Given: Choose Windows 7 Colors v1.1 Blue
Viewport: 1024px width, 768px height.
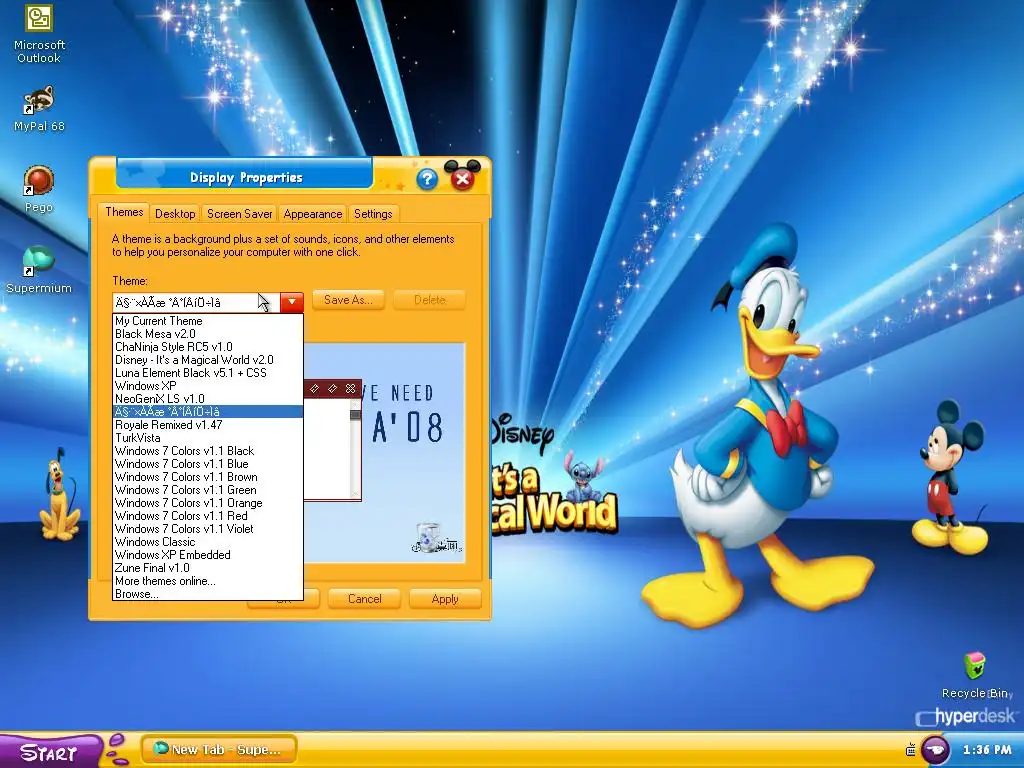Looking at the screenshot, I should coord(208,464).
